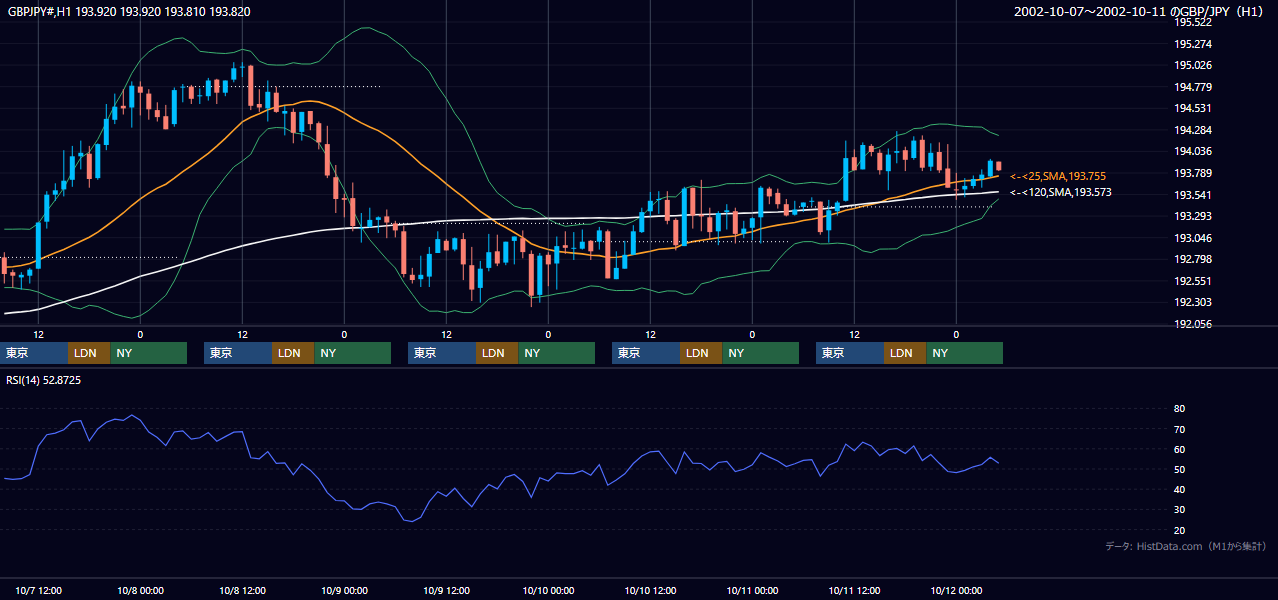The height and width of the screenshot is (600, 1278).
Task: Click the RSI scale value 30
Action: 1180,510
